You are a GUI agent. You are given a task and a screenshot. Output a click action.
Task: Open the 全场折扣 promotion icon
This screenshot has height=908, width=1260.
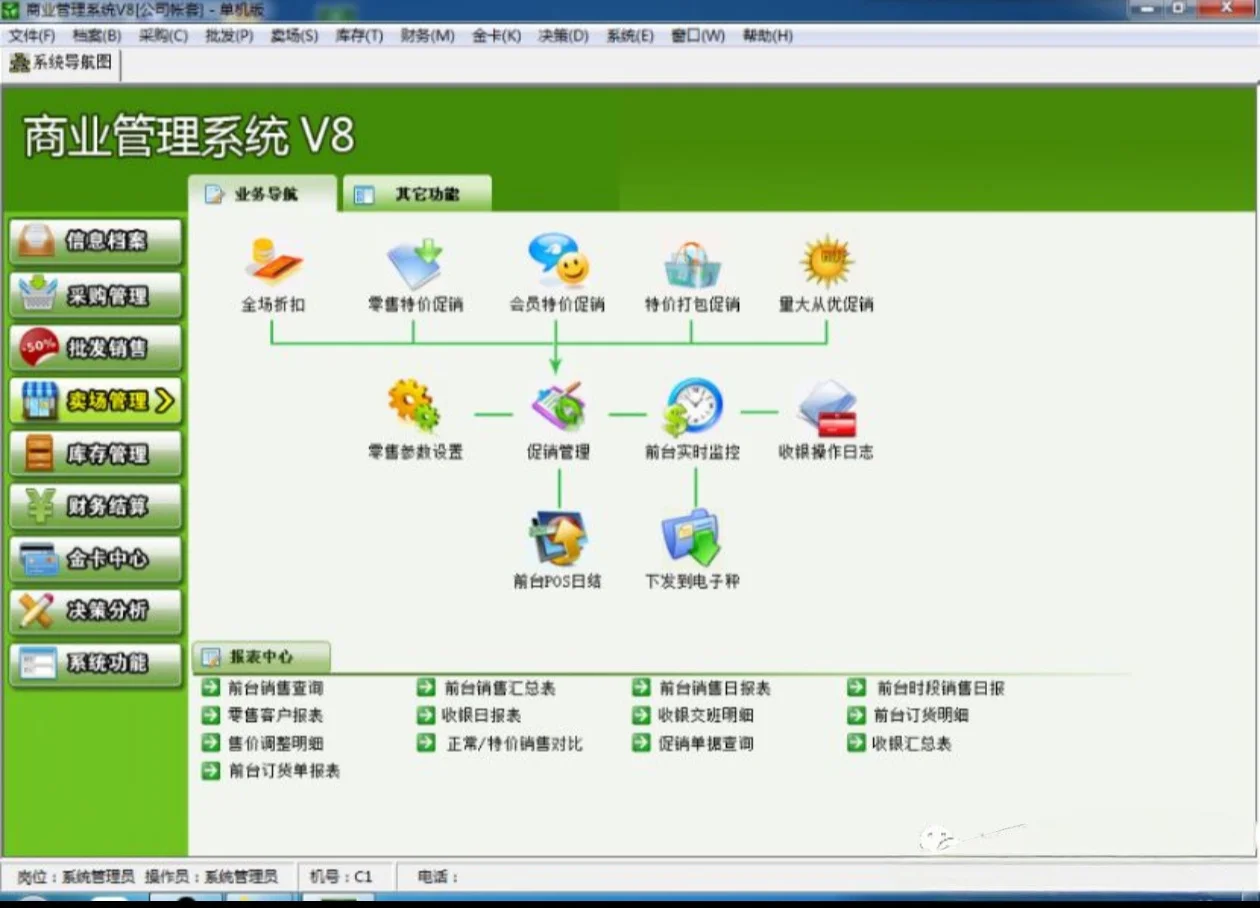tap(273, 262)
